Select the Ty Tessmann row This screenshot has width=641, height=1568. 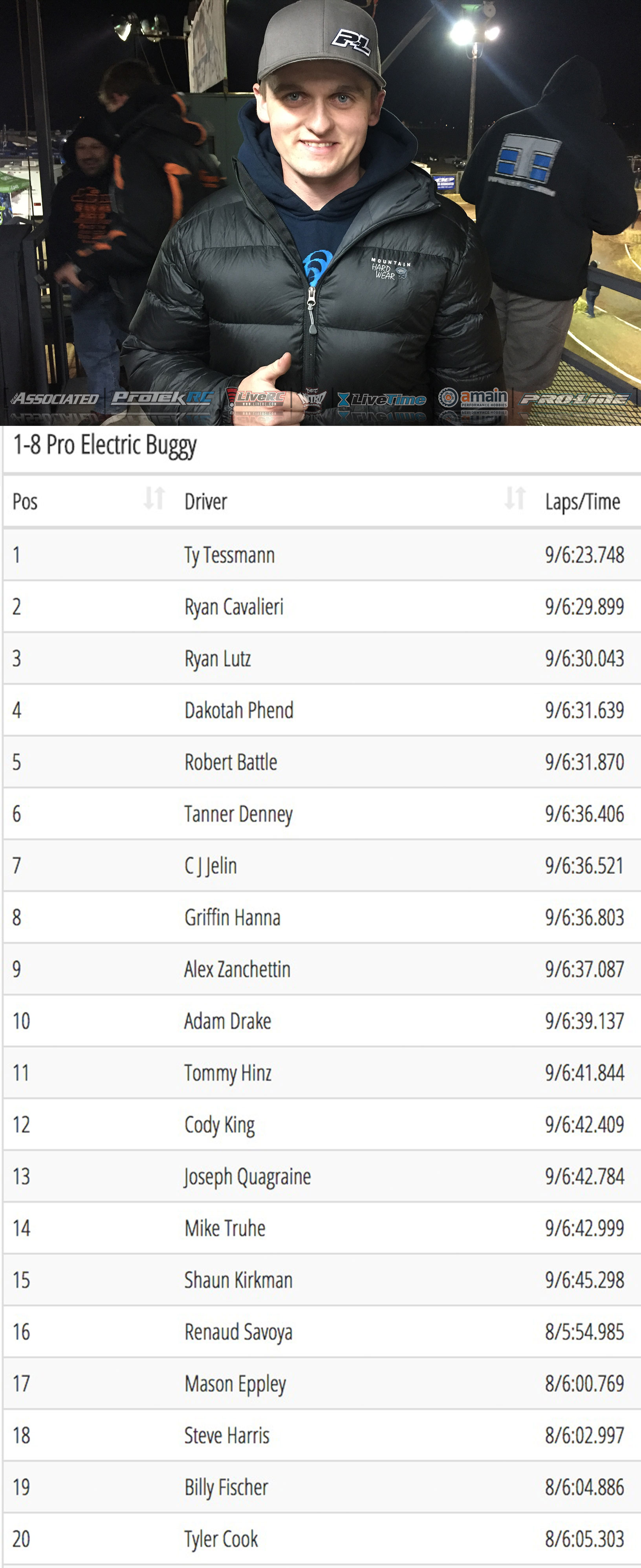322,555
